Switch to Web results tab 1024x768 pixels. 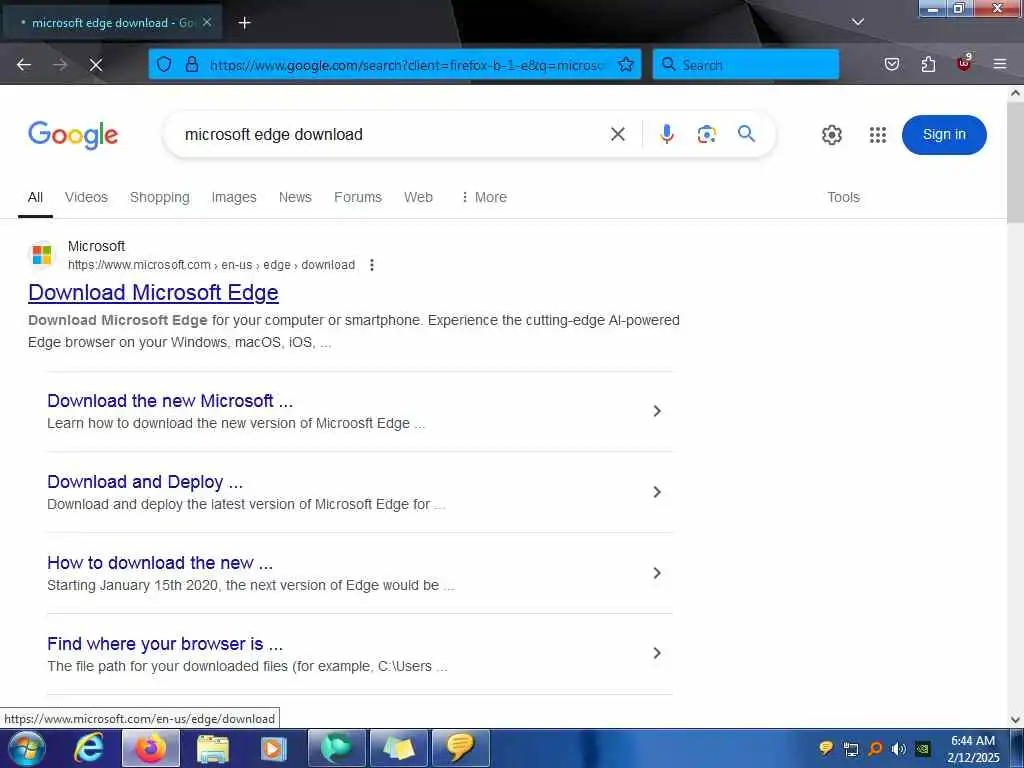[418, 197]
